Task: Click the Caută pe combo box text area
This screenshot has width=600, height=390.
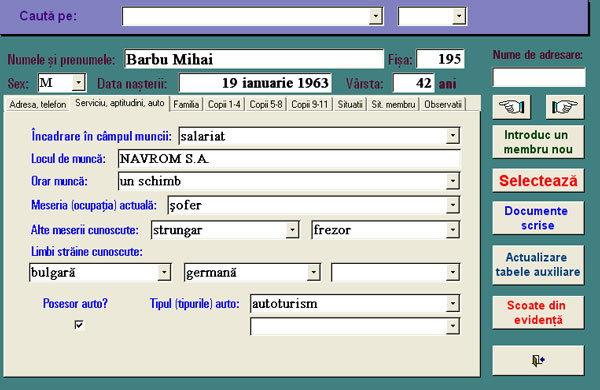Action: click(x=246, y=16)
